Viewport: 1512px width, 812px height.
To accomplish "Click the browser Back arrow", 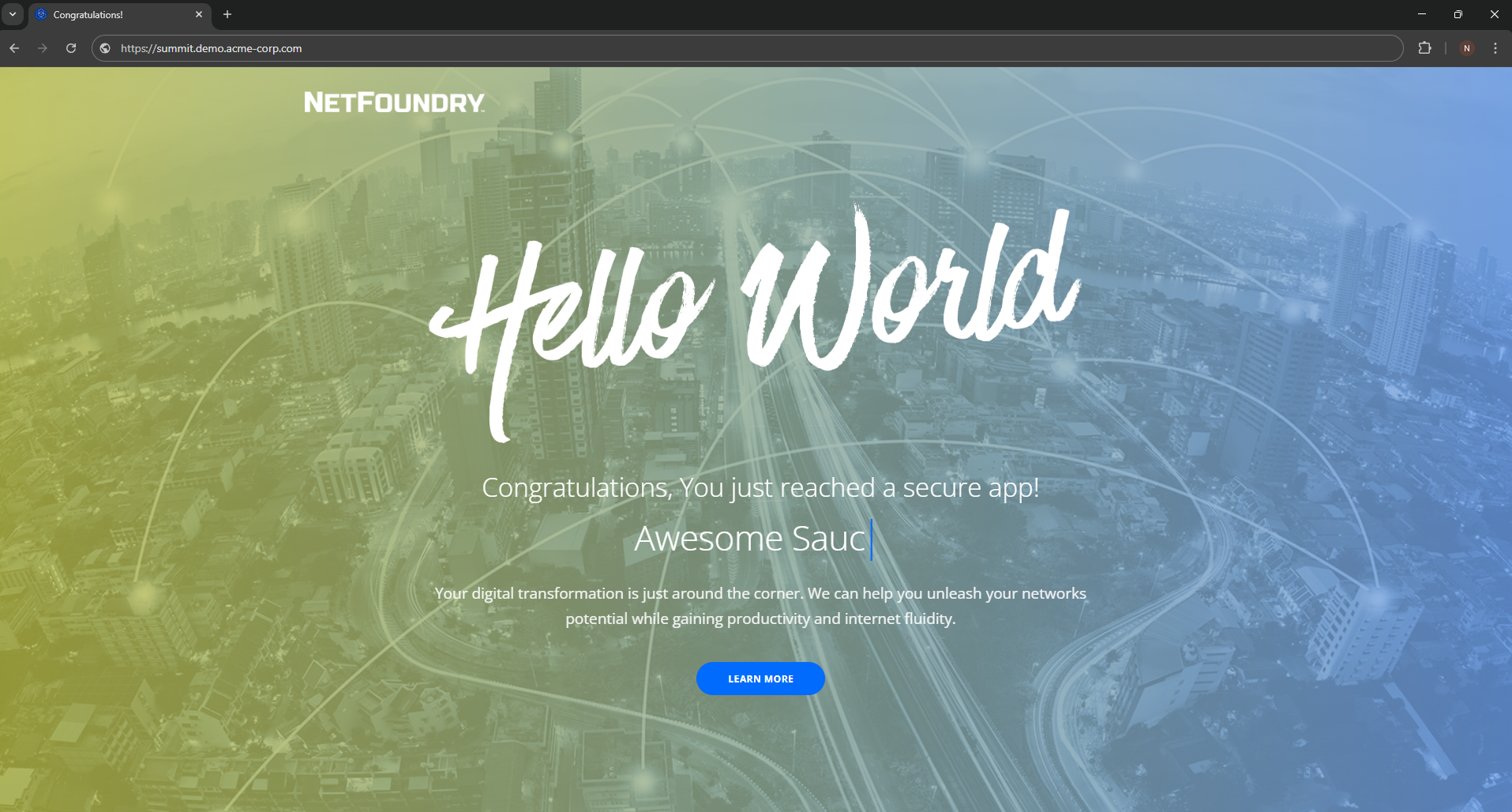I will point(14,48).
